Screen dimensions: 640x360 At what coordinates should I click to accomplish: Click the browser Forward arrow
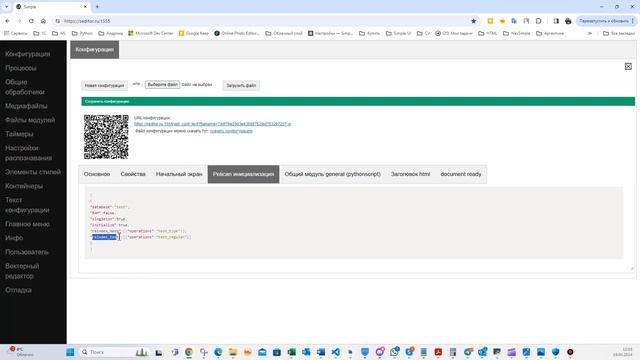pos(19,21)
